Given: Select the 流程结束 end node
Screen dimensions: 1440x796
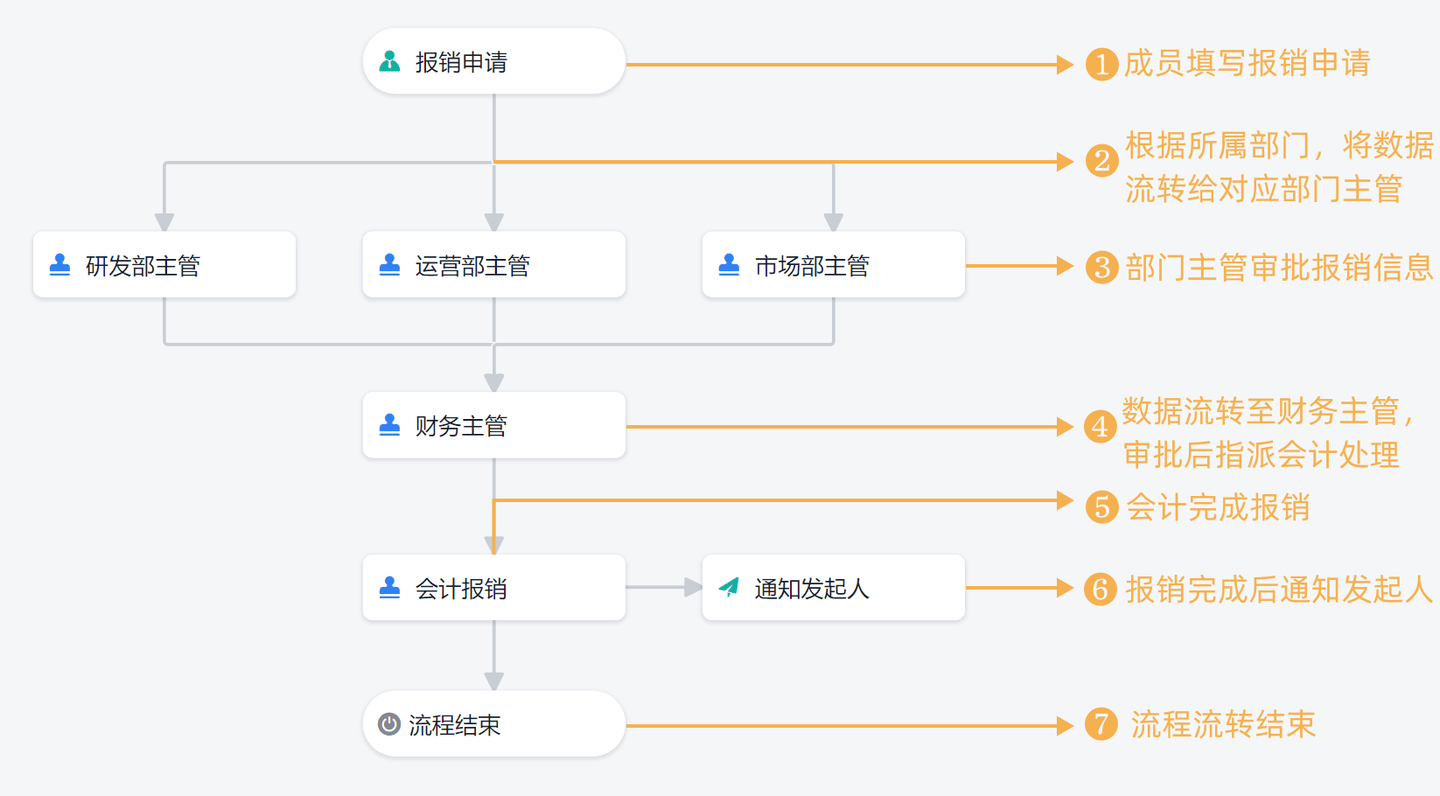Looking at the screenshot, I should [x=494, y=723].
